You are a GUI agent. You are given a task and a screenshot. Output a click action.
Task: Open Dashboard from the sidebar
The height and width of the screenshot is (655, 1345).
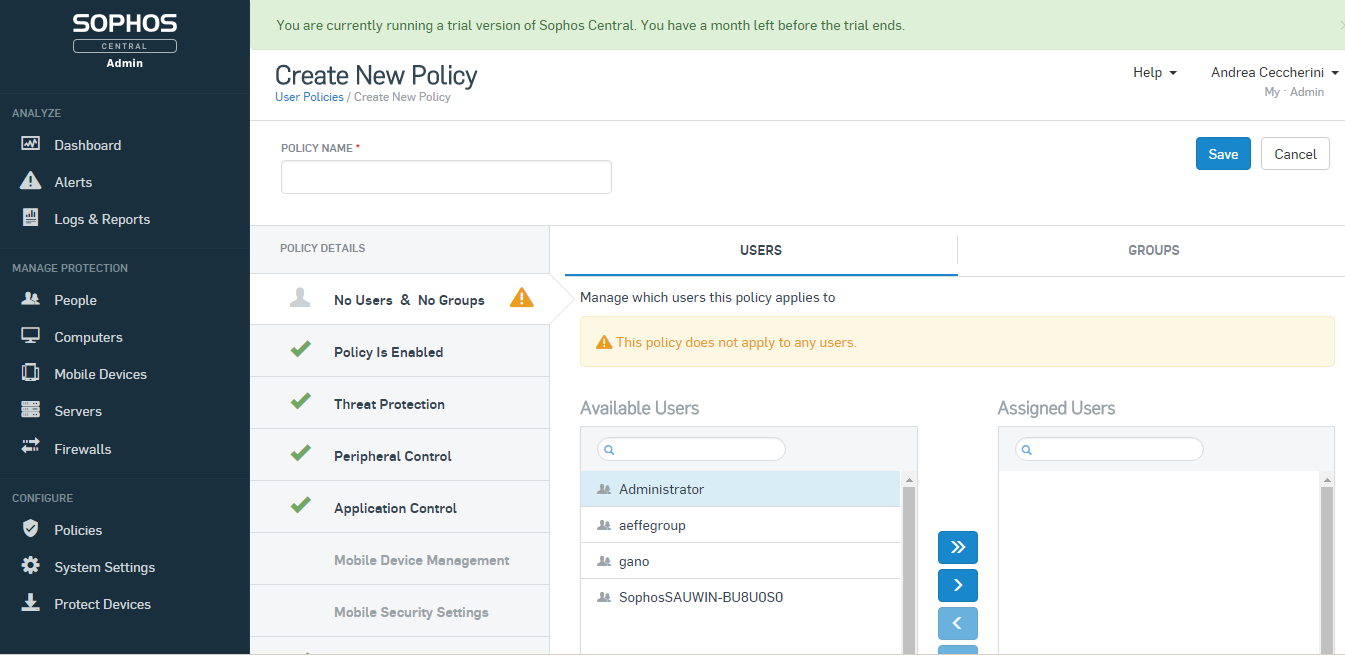click(87, 145)
